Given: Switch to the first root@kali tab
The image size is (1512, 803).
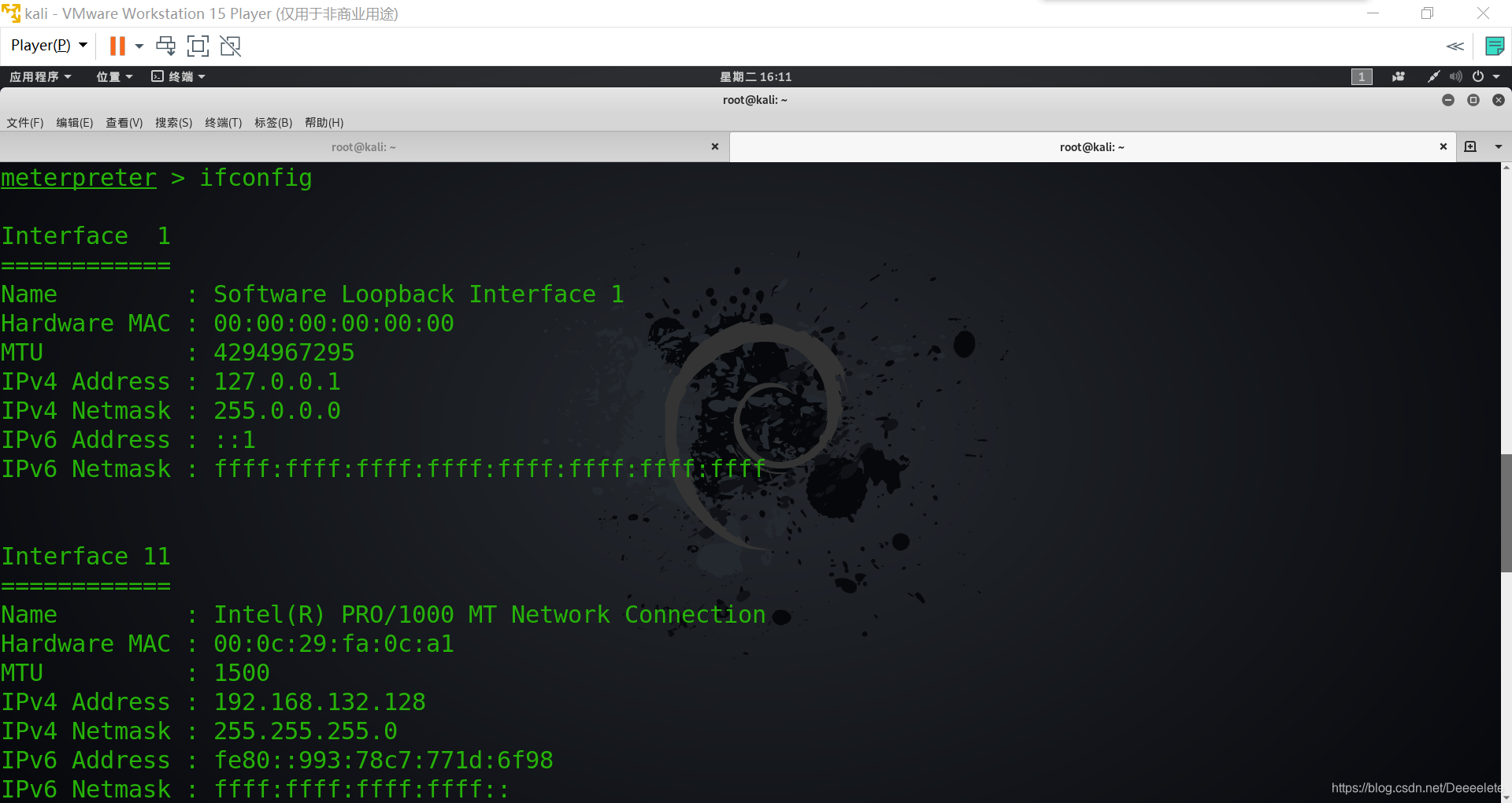Looking at the screenshot, I should click(364, 147).
